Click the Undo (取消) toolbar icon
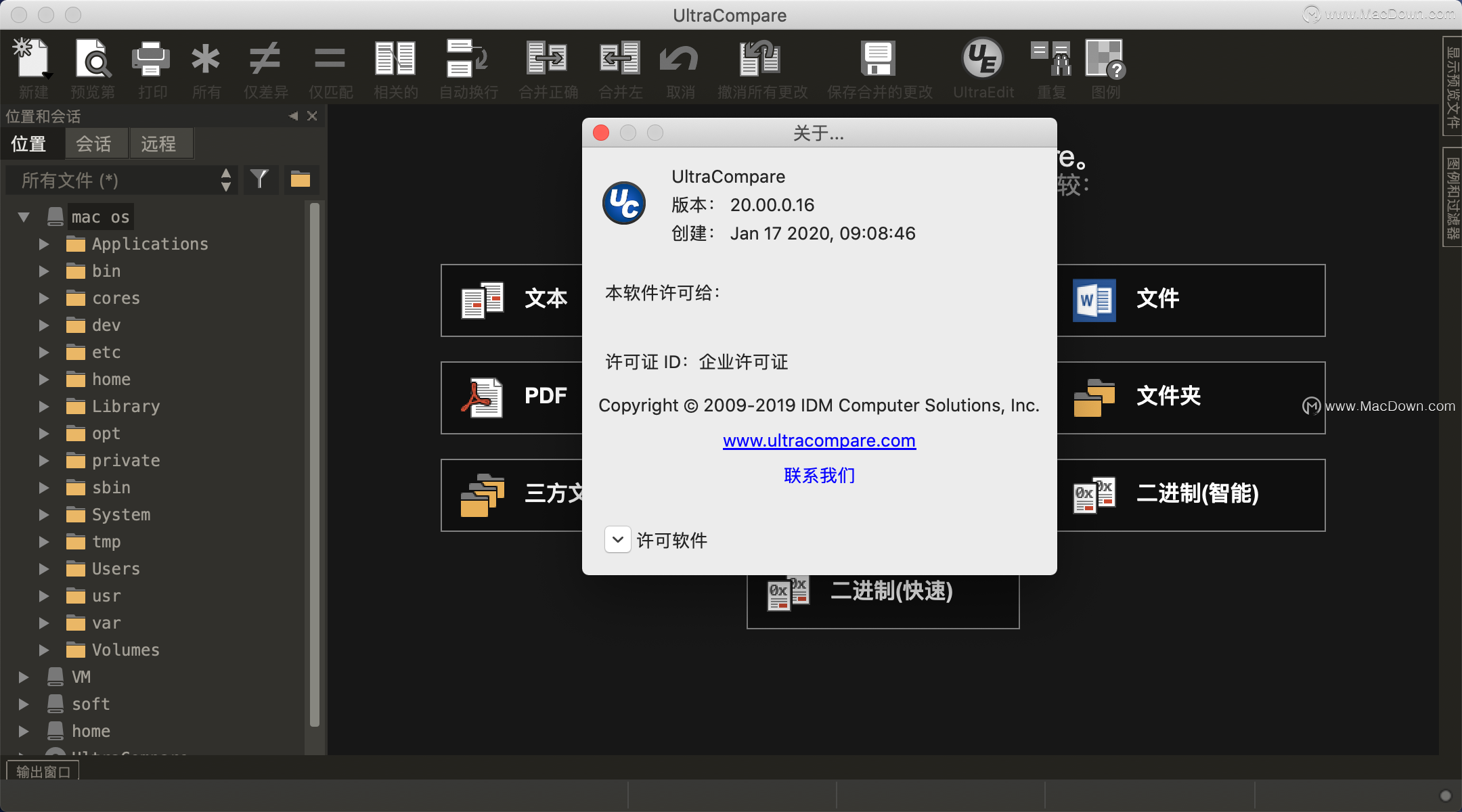Screen dimensions: 1462x812 (679, 60)
